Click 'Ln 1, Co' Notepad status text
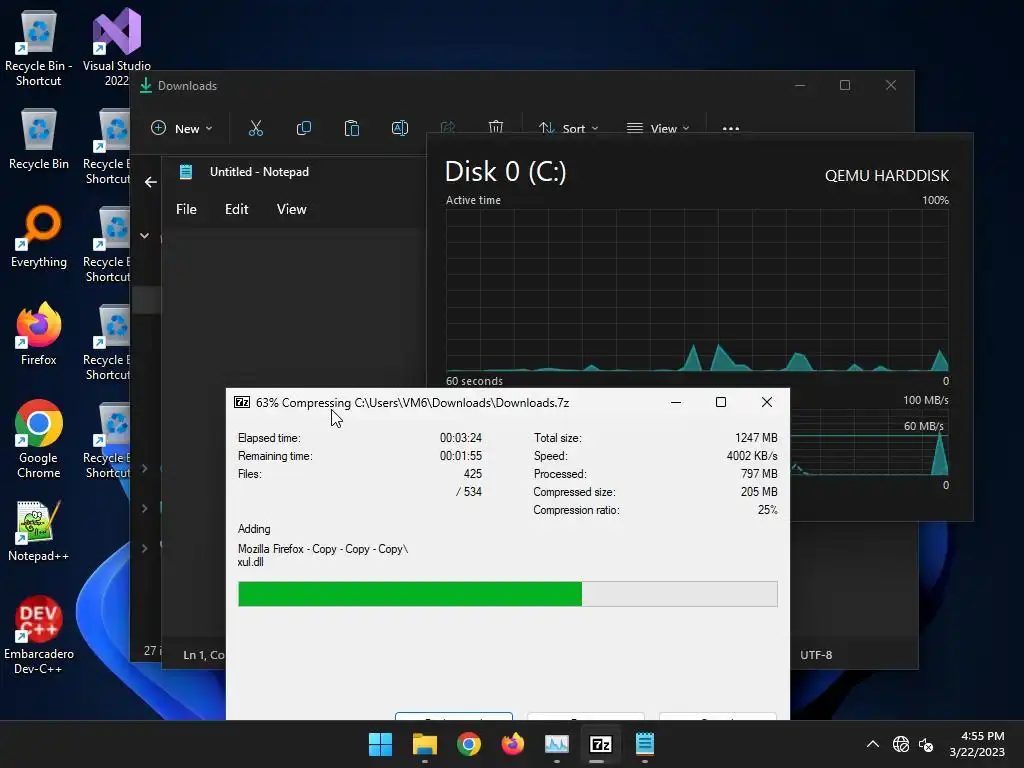Screen dimensions: 1024x768 coord(204,654)
